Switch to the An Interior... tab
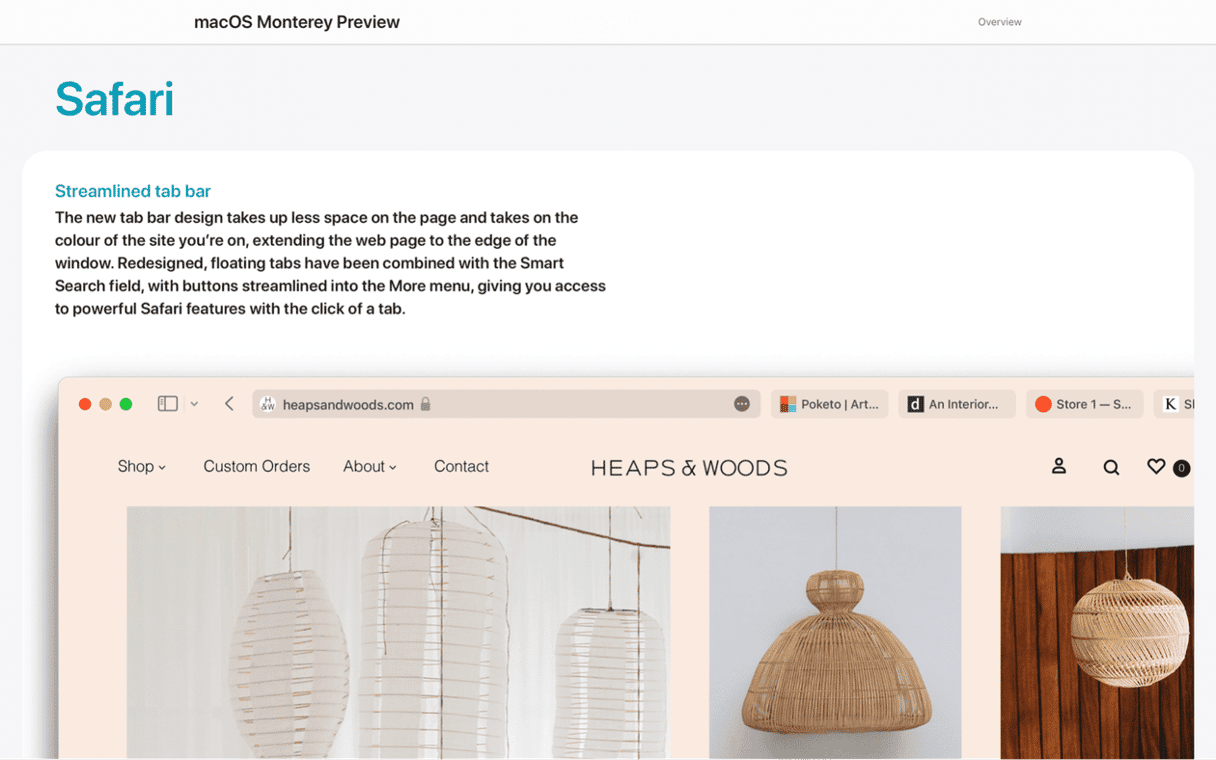1216x760 pixels. 957,404
